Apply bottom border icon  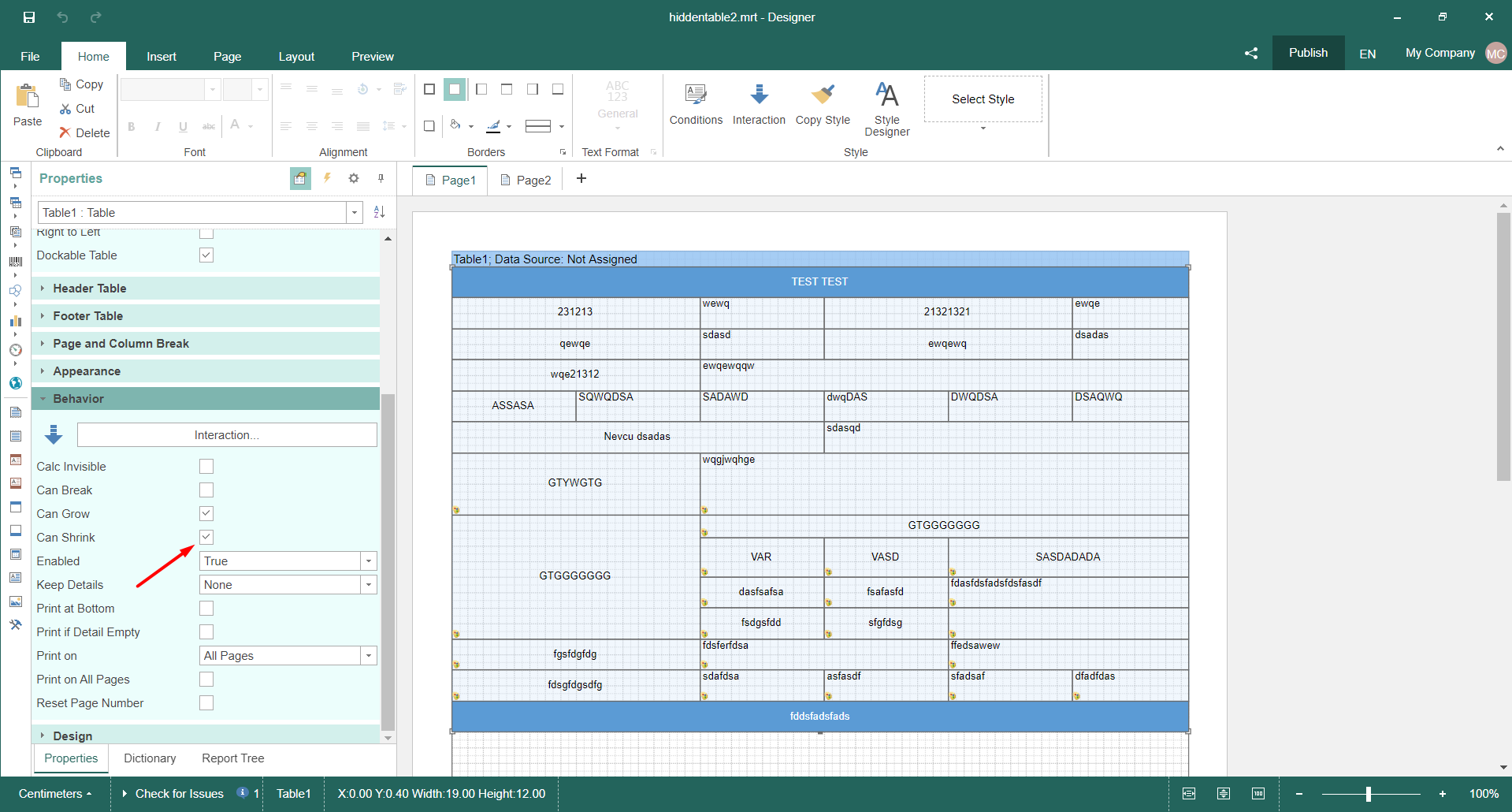click(x=558, y=89)
